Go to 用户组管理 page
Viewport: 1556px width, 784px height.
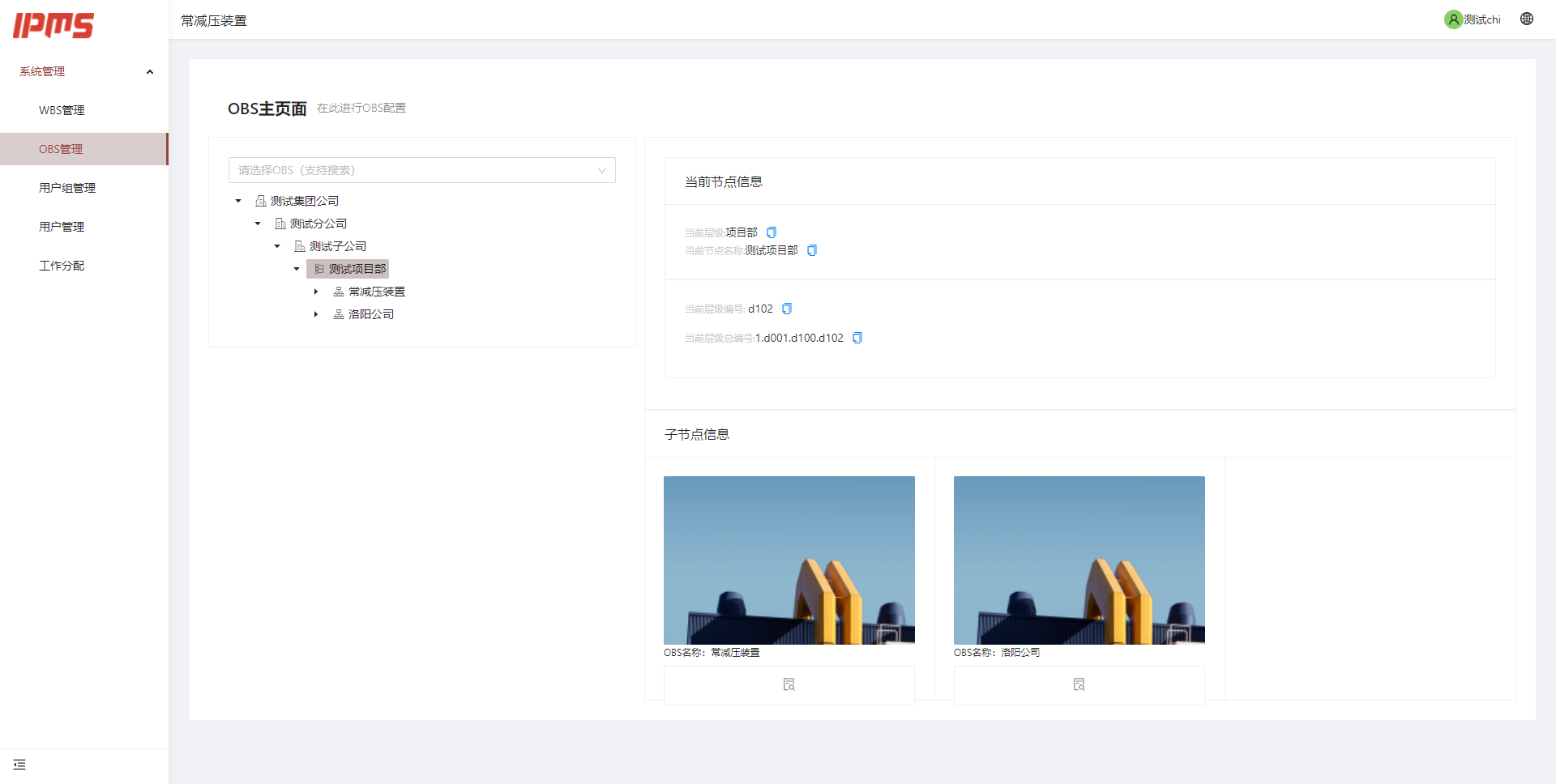pyautogui.click(x=84, y=188)
